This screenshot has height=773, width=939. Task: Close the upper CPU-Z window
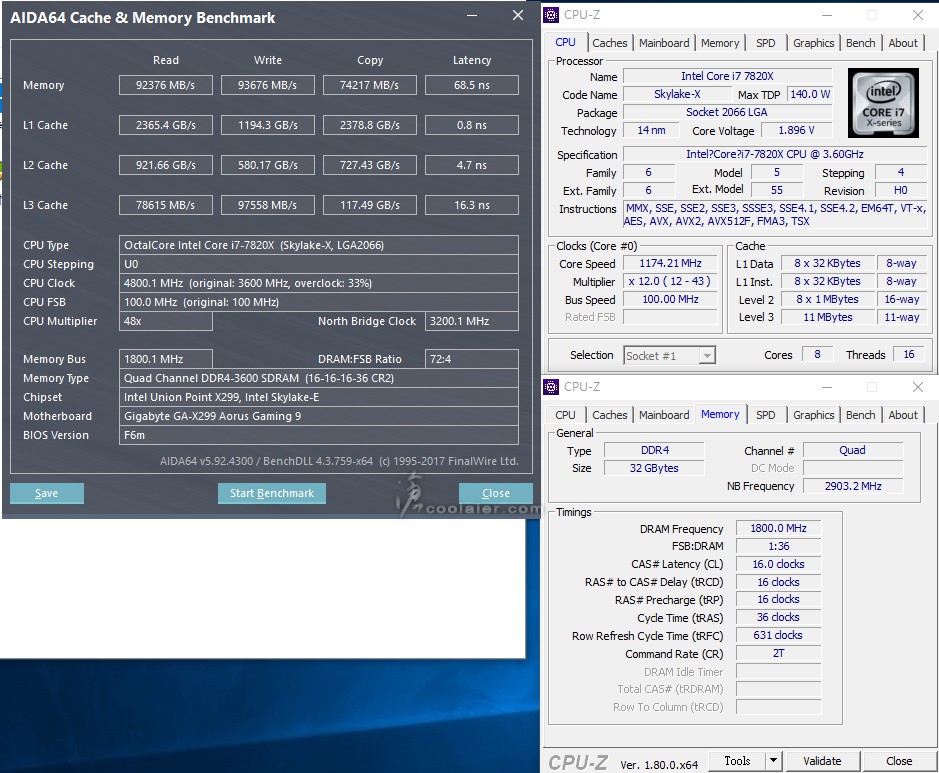(x=917, y=15)
